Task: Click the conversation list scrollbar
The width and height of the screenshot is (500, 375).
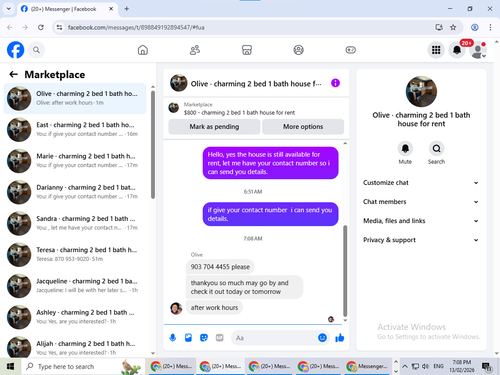Action: [x=153, y=145]
